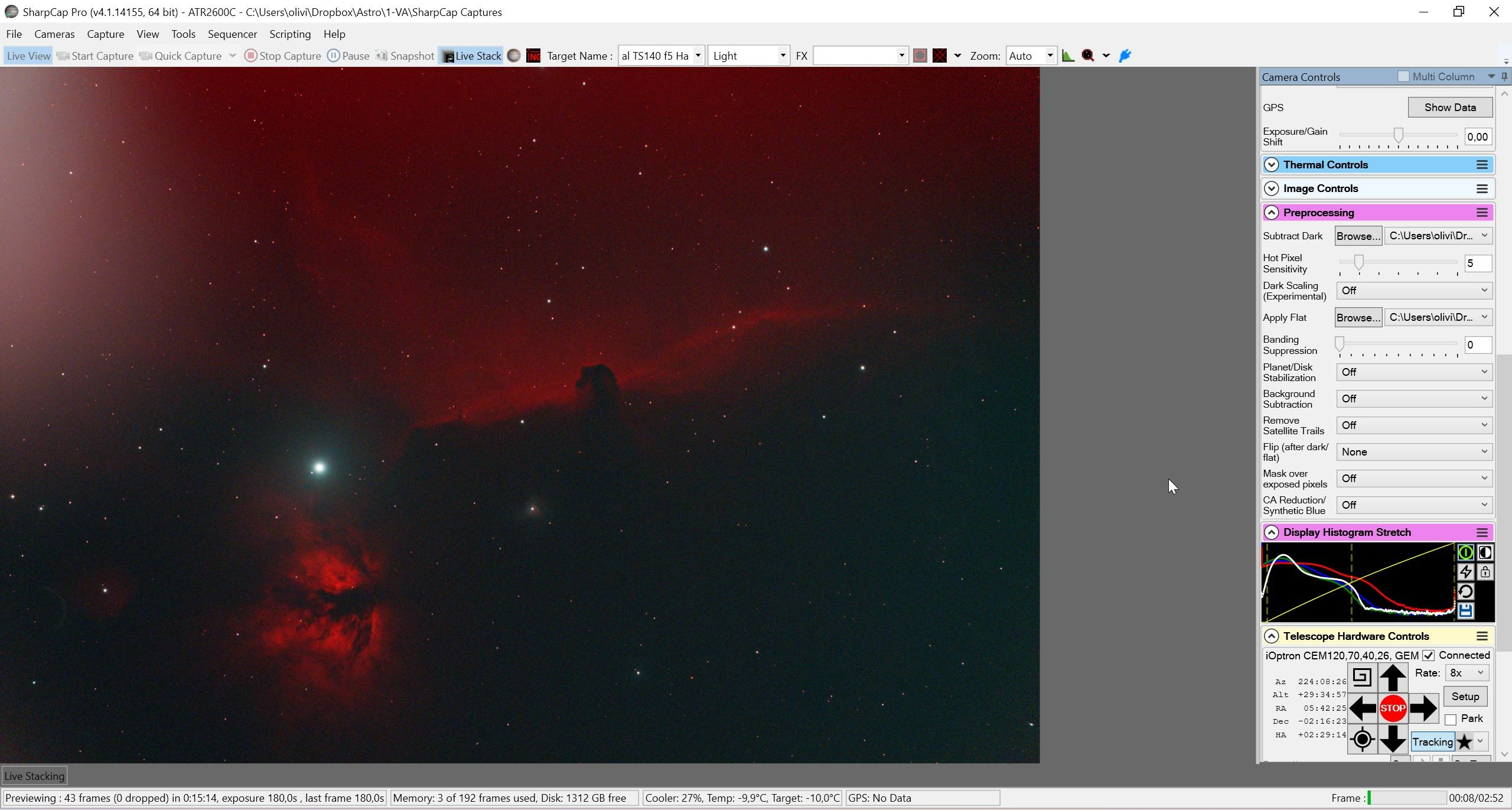Enable the Park checkbox
Screen dimensions: 1512x810
click(x=1451, y=720)
